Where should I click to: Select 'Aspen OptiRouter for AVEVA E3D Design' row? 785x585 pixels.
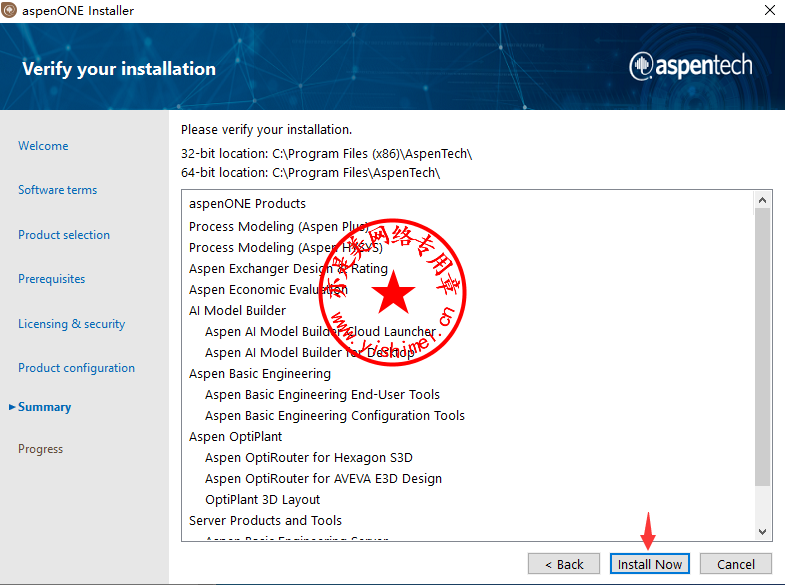(323, 479)
